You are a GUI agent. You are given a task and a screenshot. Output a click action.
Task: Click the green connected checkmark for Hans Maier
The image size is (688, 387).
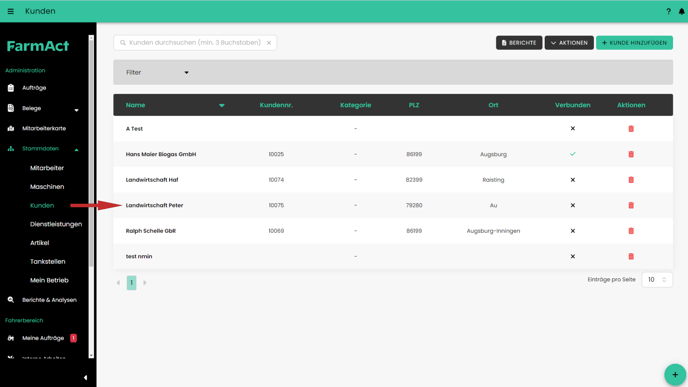(x=573, y=154)
